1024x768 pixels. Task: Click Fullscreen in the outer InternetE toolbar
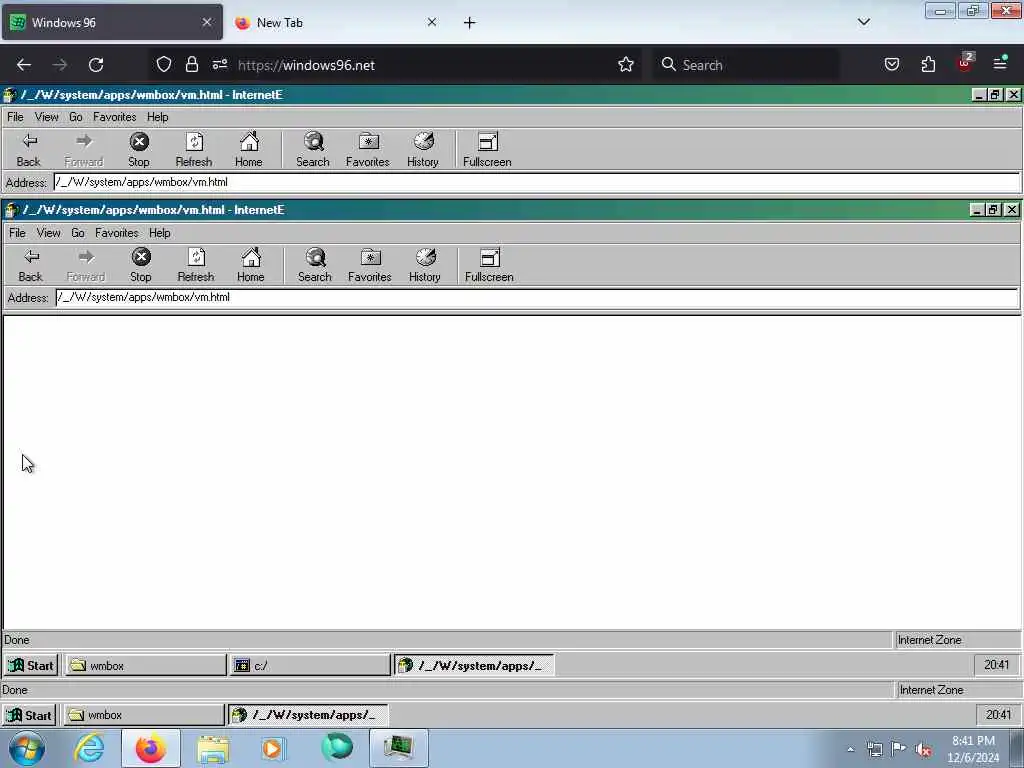pos(487,150)
